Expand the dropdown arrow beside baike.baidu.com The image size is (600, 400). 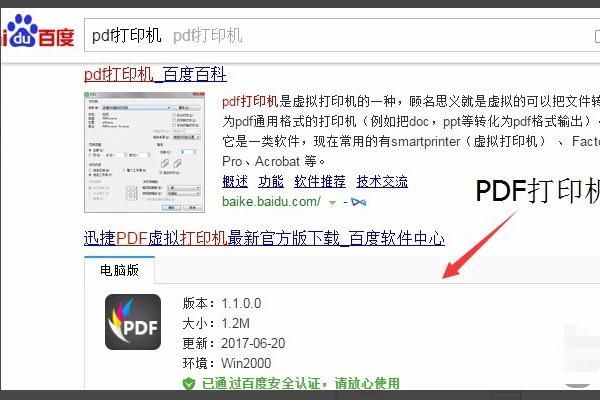pyautogui.click(x=332, y=203)
